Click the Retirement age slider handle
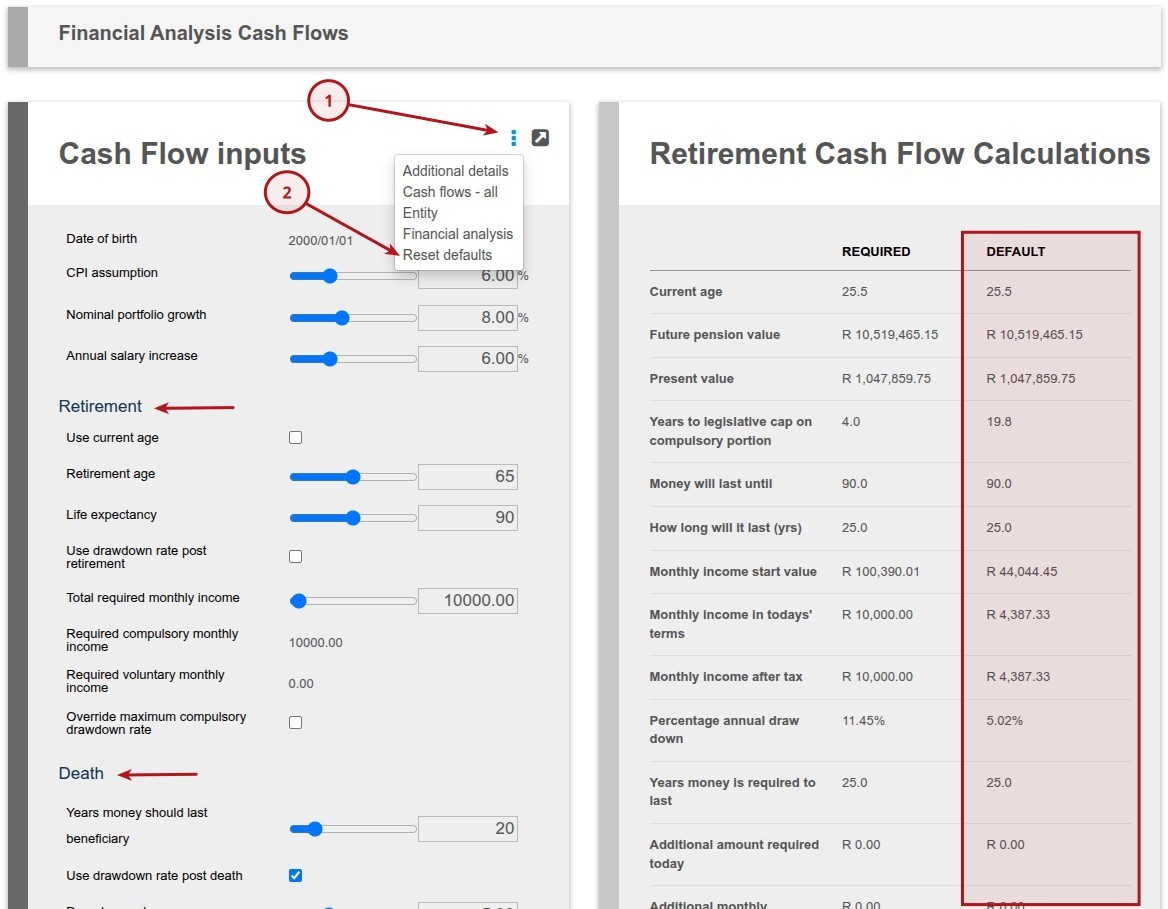 click(x=353, y=477)
